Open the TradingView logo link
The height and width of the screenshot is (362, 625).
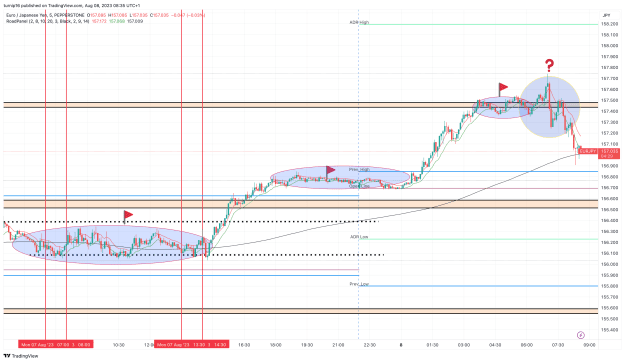21,356
